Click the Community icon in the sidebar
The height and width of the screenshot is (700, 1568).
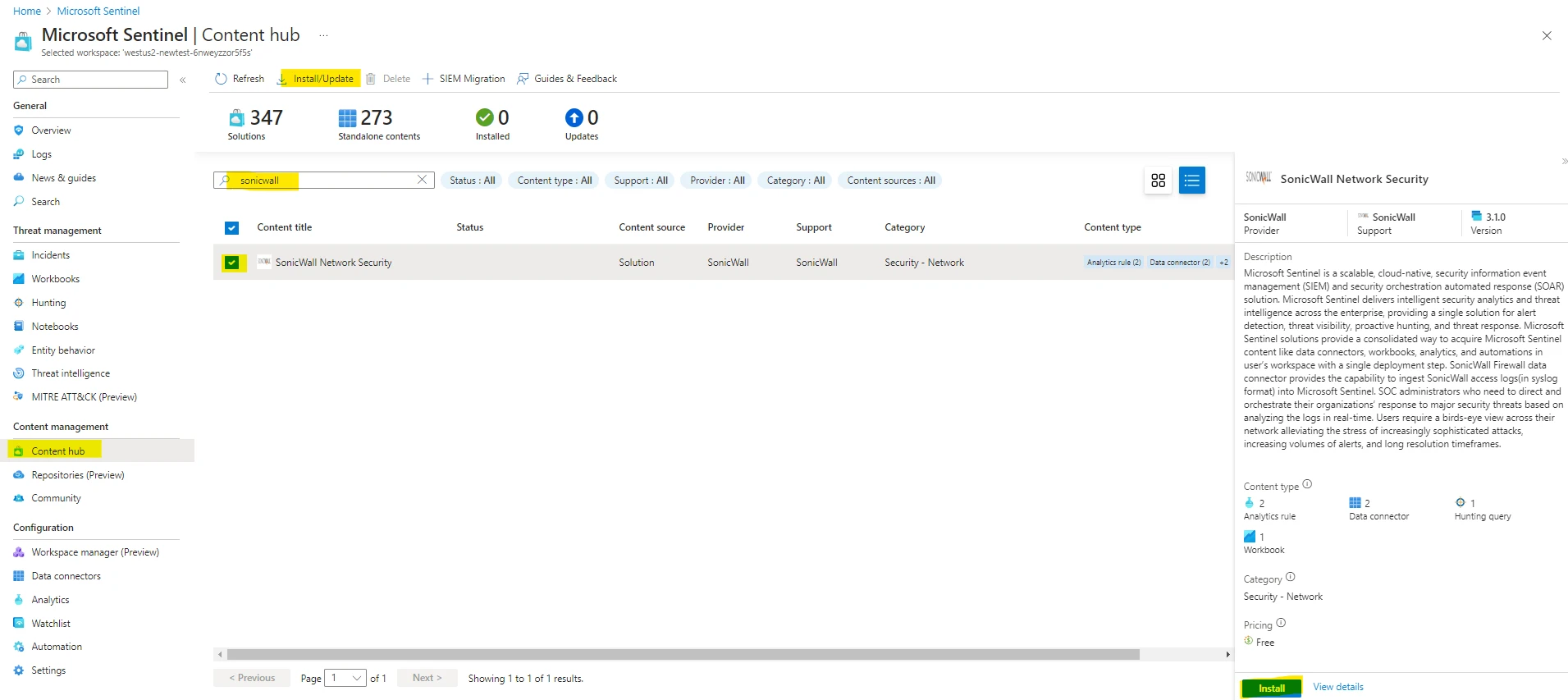coord(19,498)
